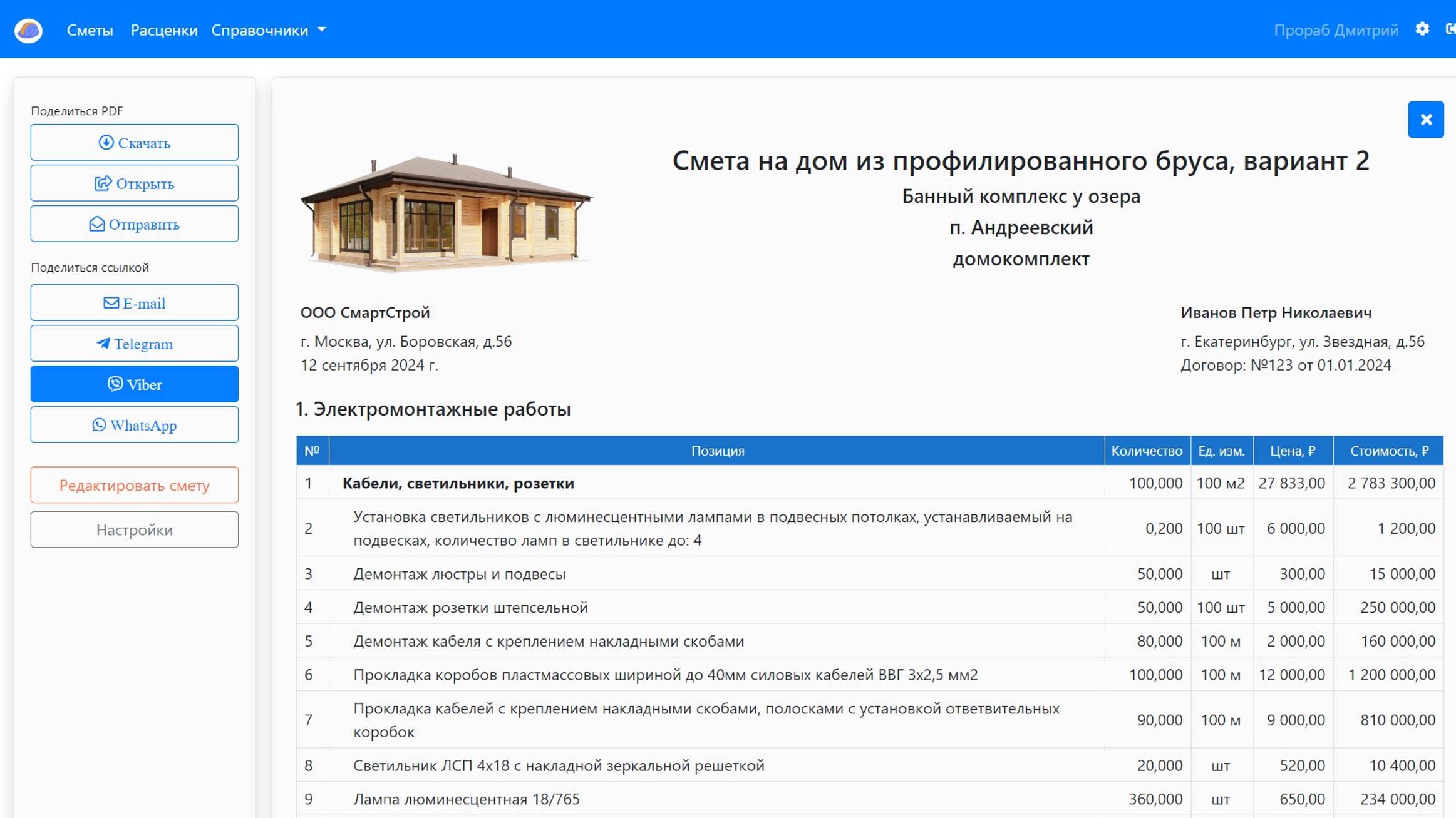Download the PDF with Скачать

[134, 143]
